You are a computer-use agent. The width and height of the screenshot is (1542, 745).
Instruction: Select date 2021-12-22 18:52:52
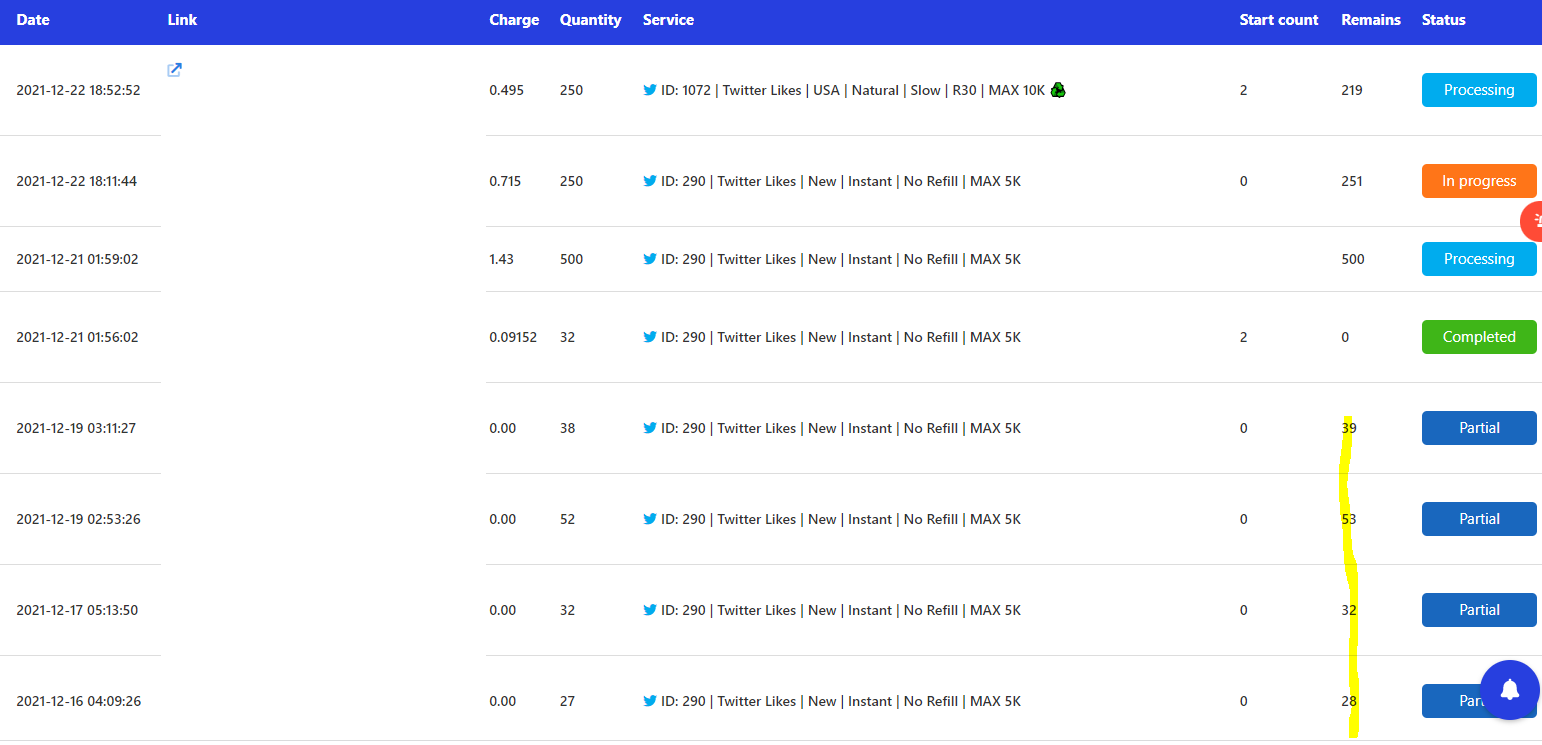click(78, 90)
